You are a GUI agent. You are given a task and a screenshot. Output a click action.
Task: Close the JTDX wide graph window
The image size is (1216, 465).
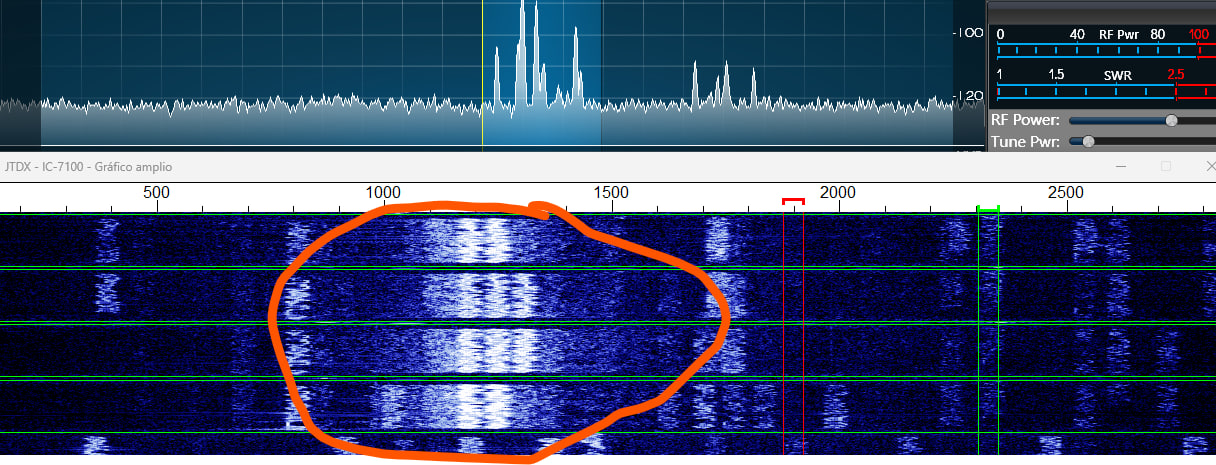point(1208,167)
